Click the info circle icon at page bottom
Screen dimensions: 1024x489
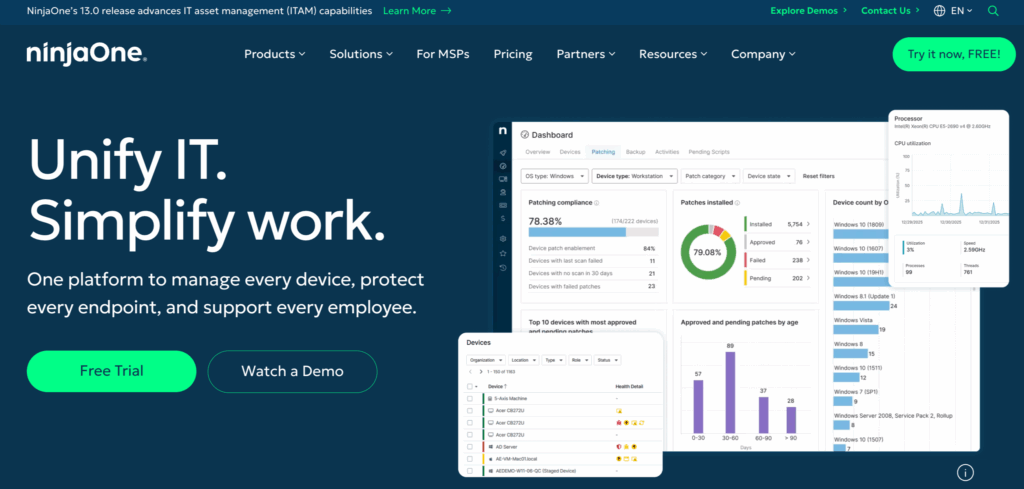(x=965, y=473)
